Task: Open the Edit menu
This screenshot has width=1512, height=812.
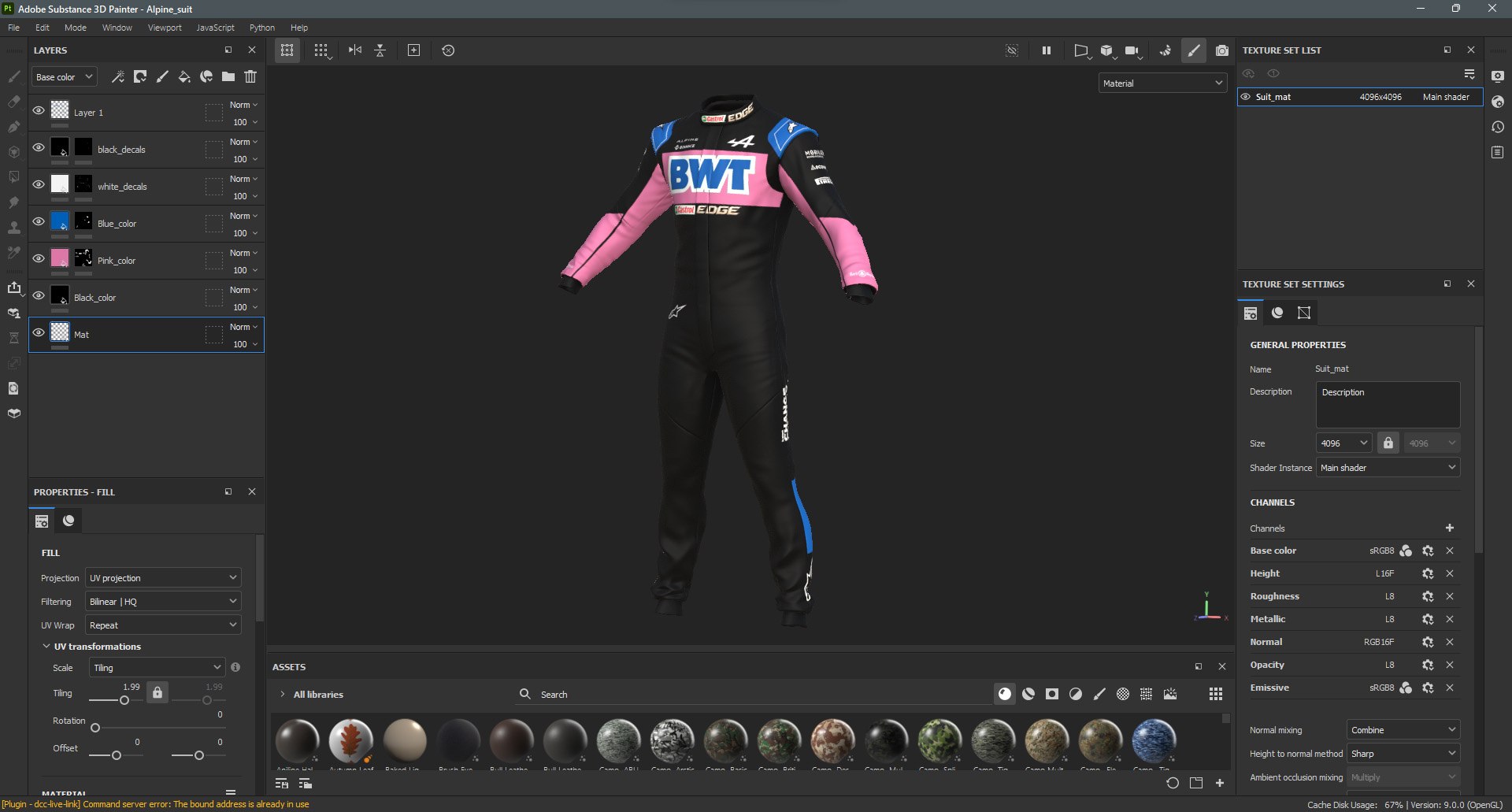Action: (x=43, y=28)
